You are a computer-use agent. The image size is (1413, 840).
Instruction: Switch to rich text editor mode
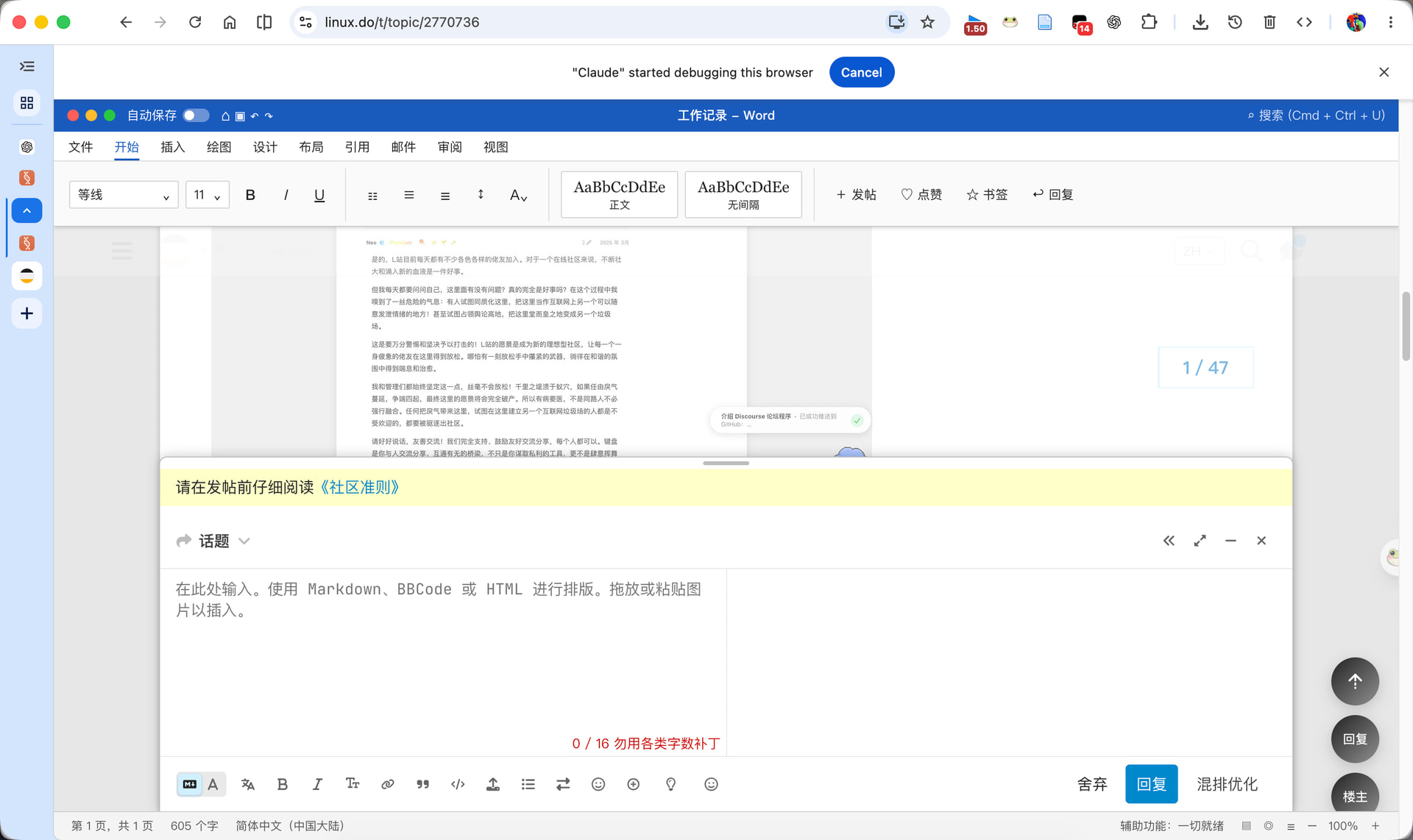click(213, 784)
